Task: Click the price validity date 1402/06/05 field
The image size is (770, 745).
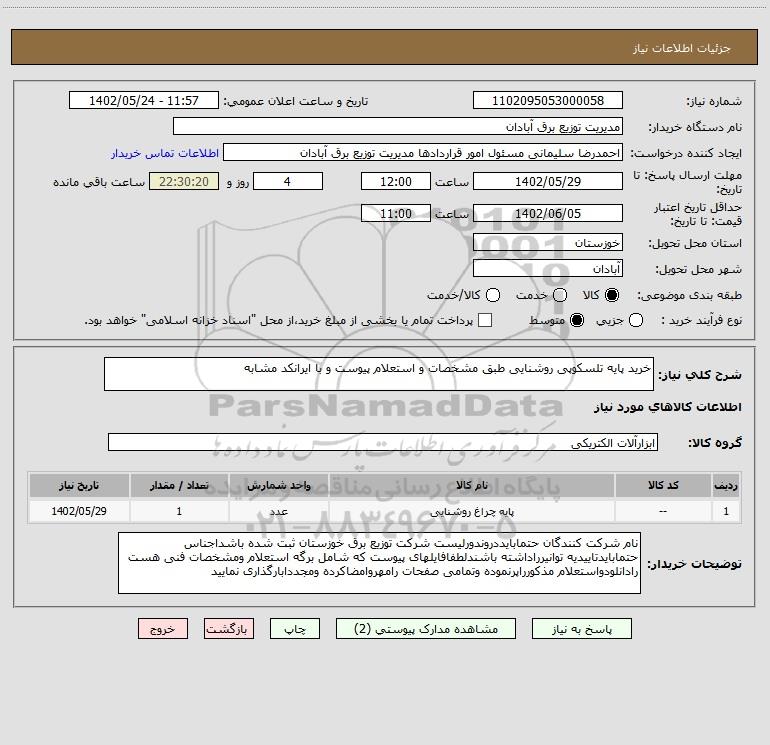Action: [548, 213]
